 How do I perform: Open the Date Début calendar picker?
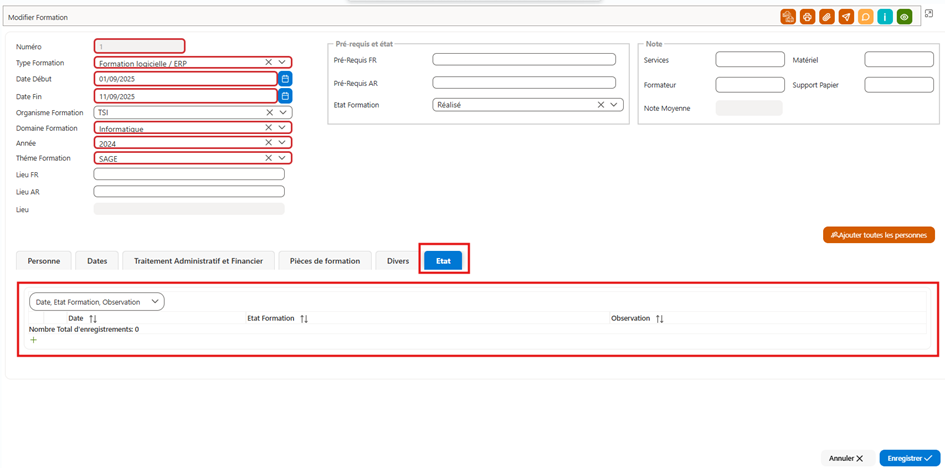pos(285,79)
